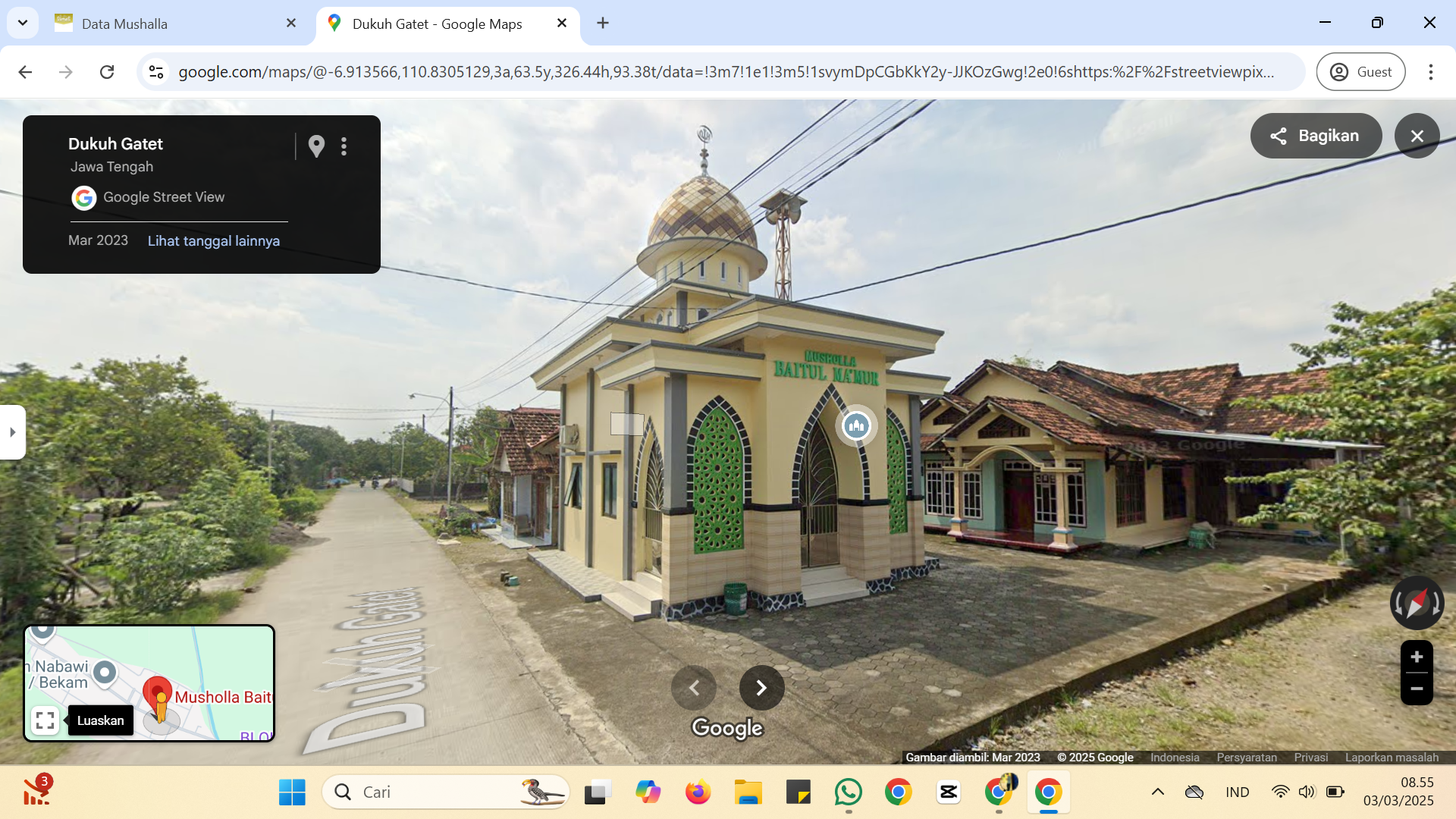
Task: Open the minimap thumbnail
Action: (149, 683)
